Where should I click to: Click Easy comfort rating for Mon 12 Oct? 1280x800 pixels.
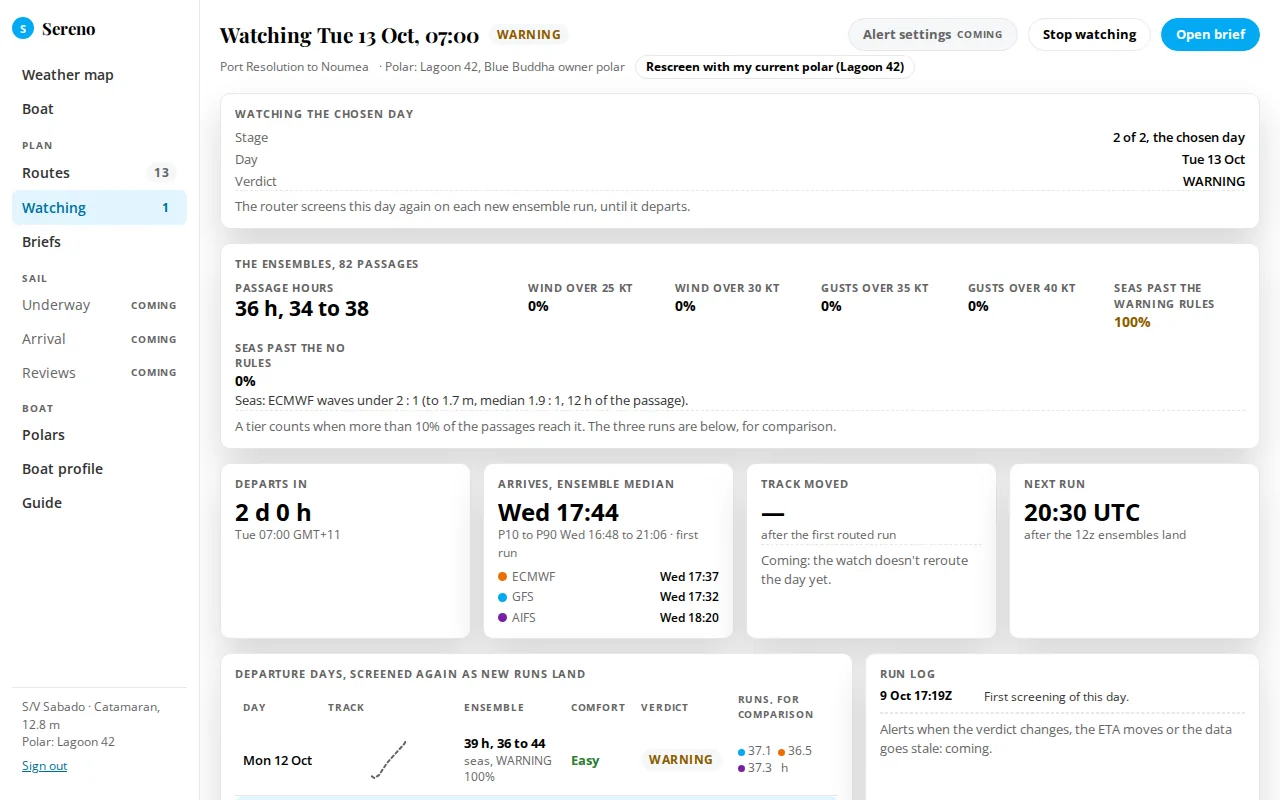coord(585,761)
